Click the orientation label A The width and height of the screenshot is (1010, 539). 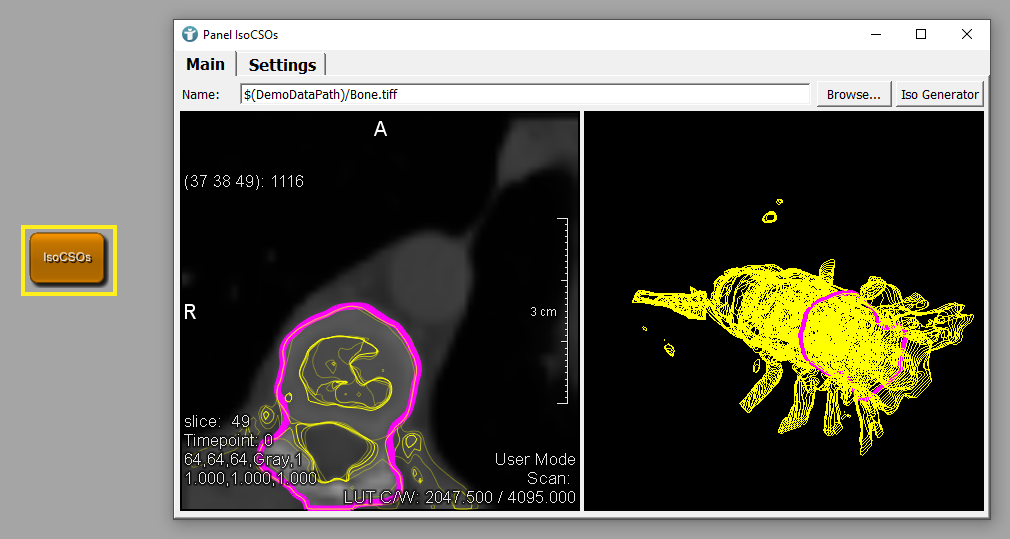click(x=381, y=129)
